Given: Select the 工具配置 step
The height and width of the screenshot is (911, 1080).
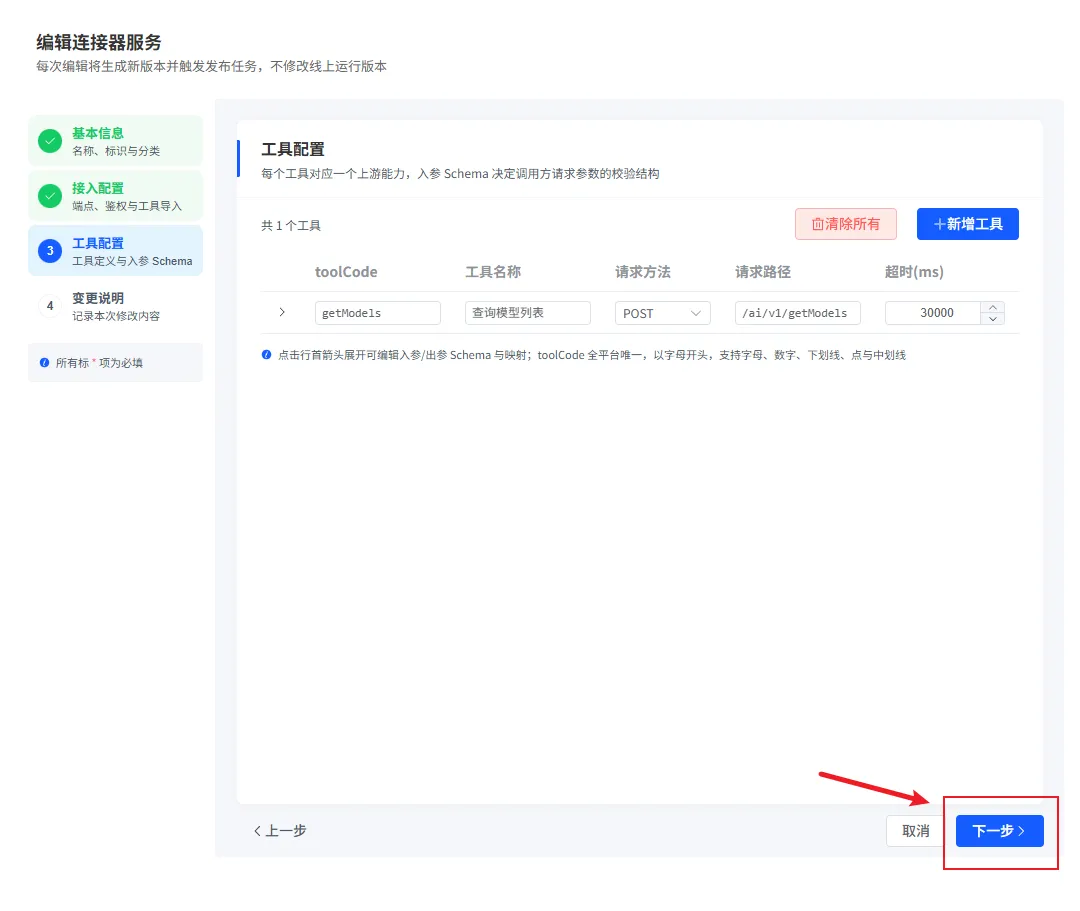Looking at the screenshot, I should coord(116,251).
